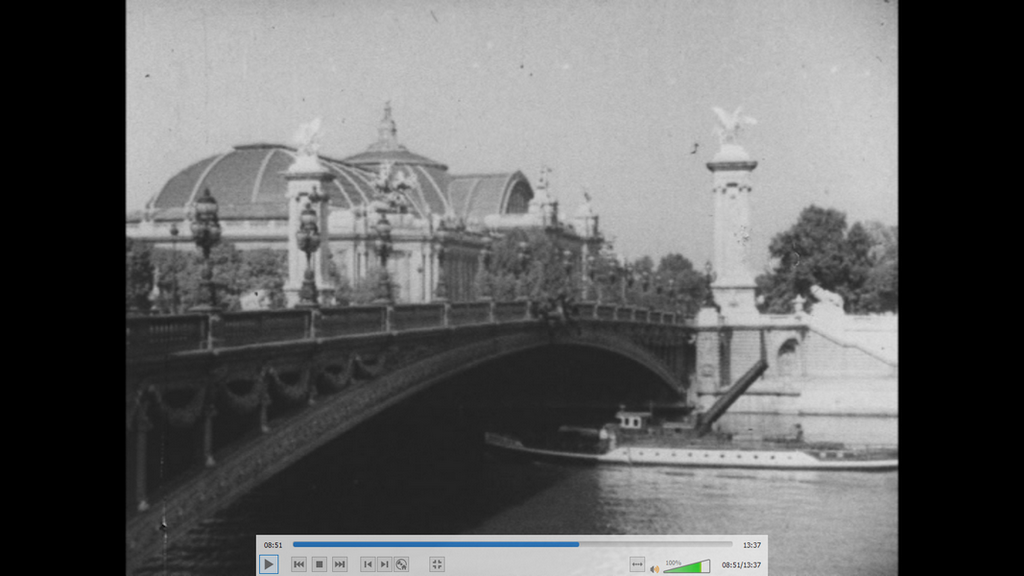Open the disc menu icon

pyautogui.click(x=402, y=564)
